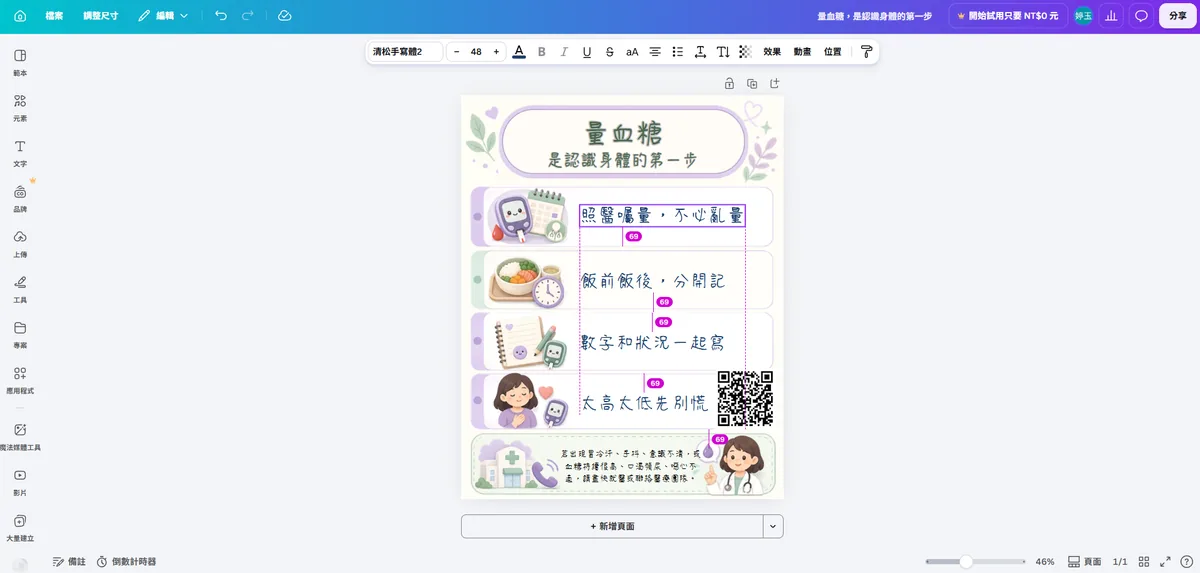Image resolution: width=1200 pixels, height=573 pixels.
Task: Open the 影片 videos panel
Action: (20, 483)
